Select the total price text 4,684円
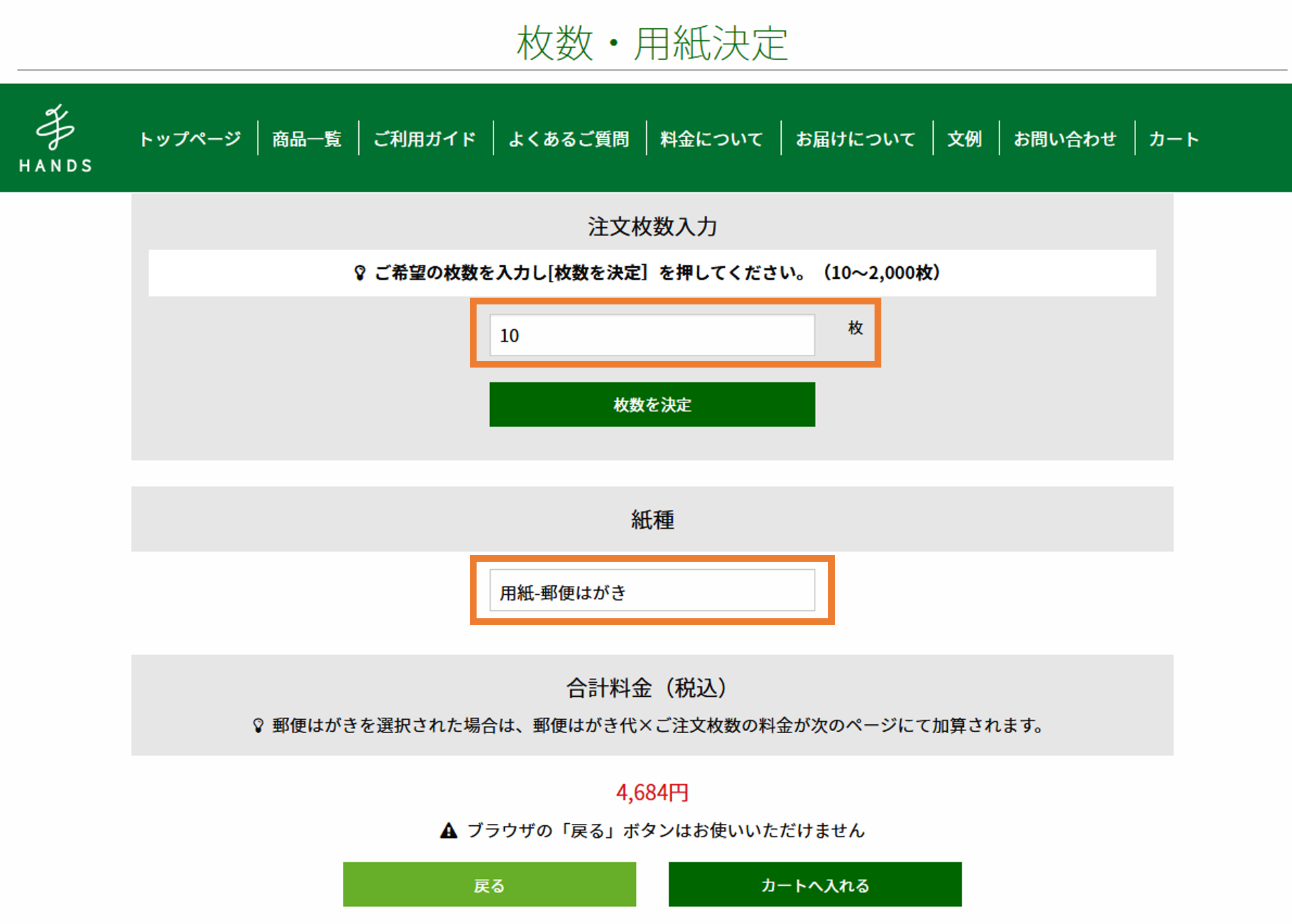Viewport: 1292px width, 924px height. click(652, 792)
